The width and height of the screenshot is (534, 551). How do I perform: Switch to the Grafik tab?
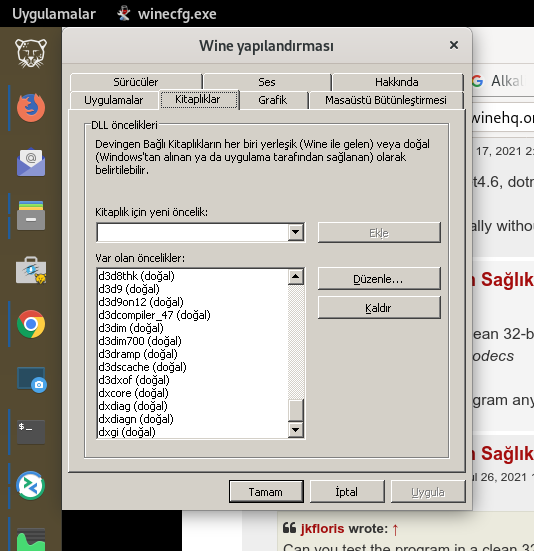pyautogui.click(x=273, y=100)
